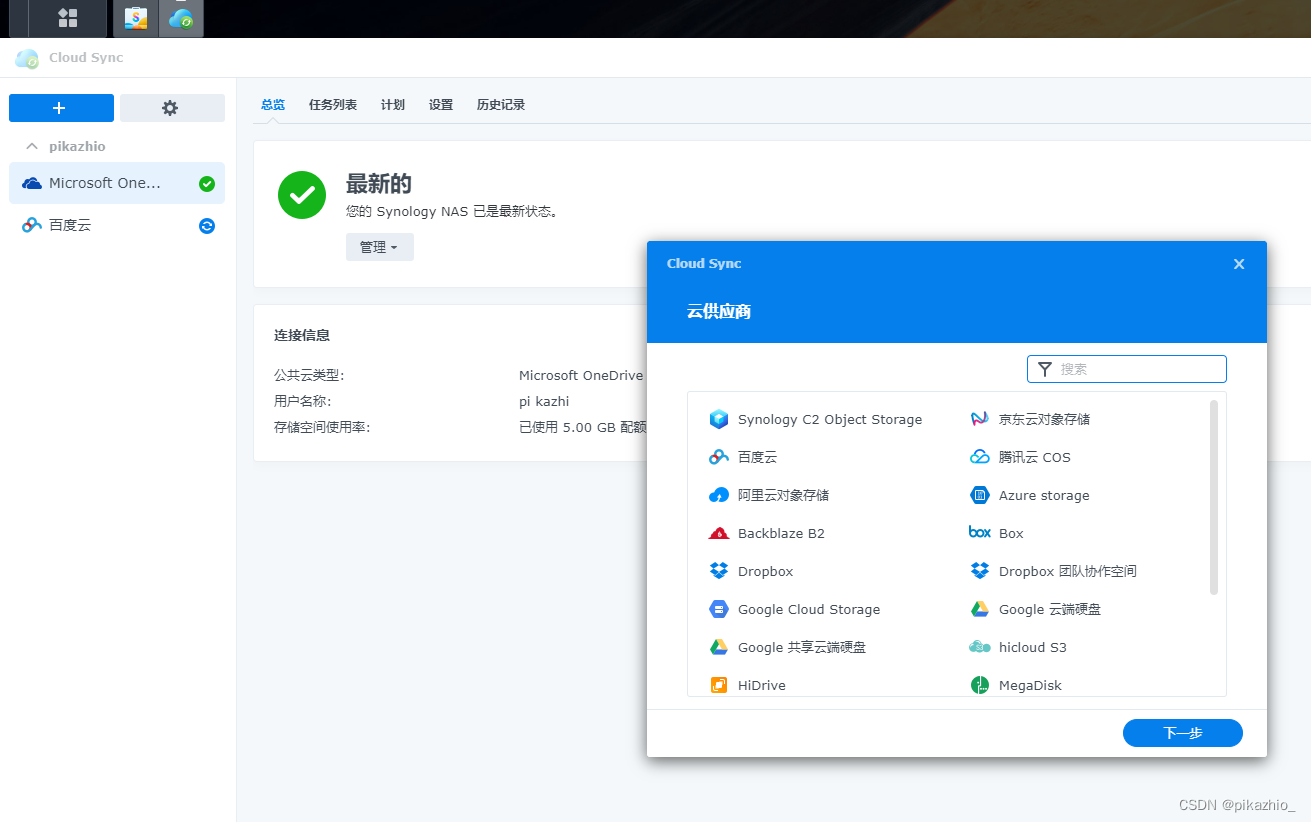The height and width of the screenshot is (822, 1311).
Task: Select the Cloud Sync taskbar icon
Action: tap(181, 18)
